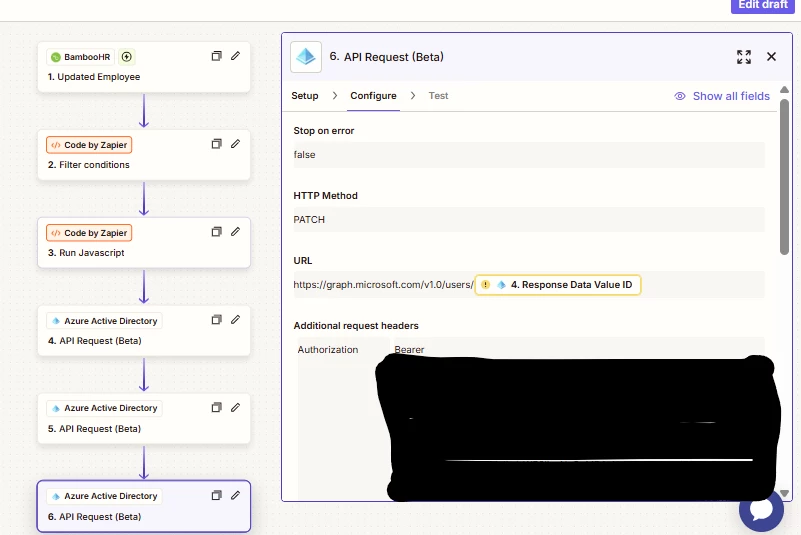Duplicate step 5 API Request
The width and height of the screenshot is (801, 535).
217,408
